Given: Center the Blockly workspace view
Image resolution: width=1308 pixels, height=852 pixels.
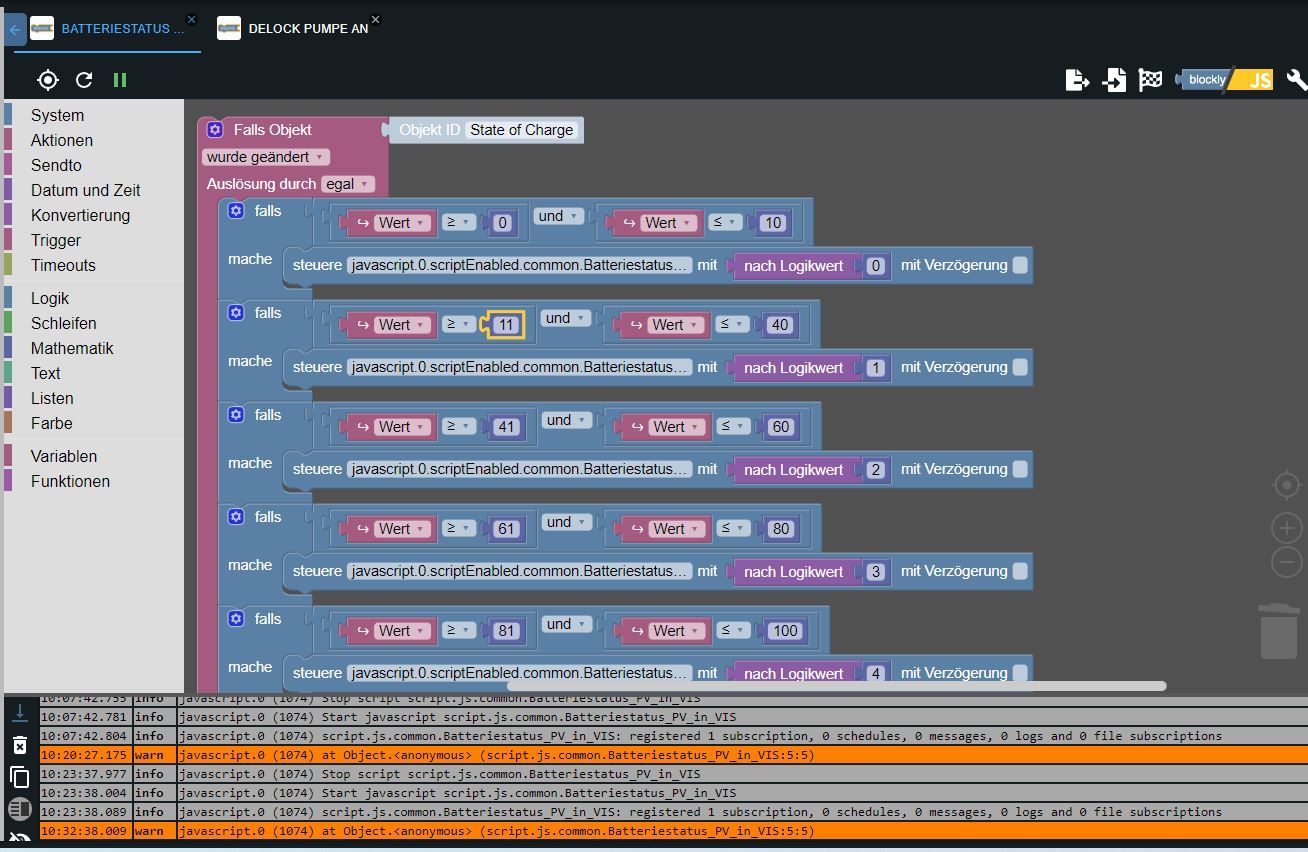Looking at the screenshot, I should tap(1286, 486).
